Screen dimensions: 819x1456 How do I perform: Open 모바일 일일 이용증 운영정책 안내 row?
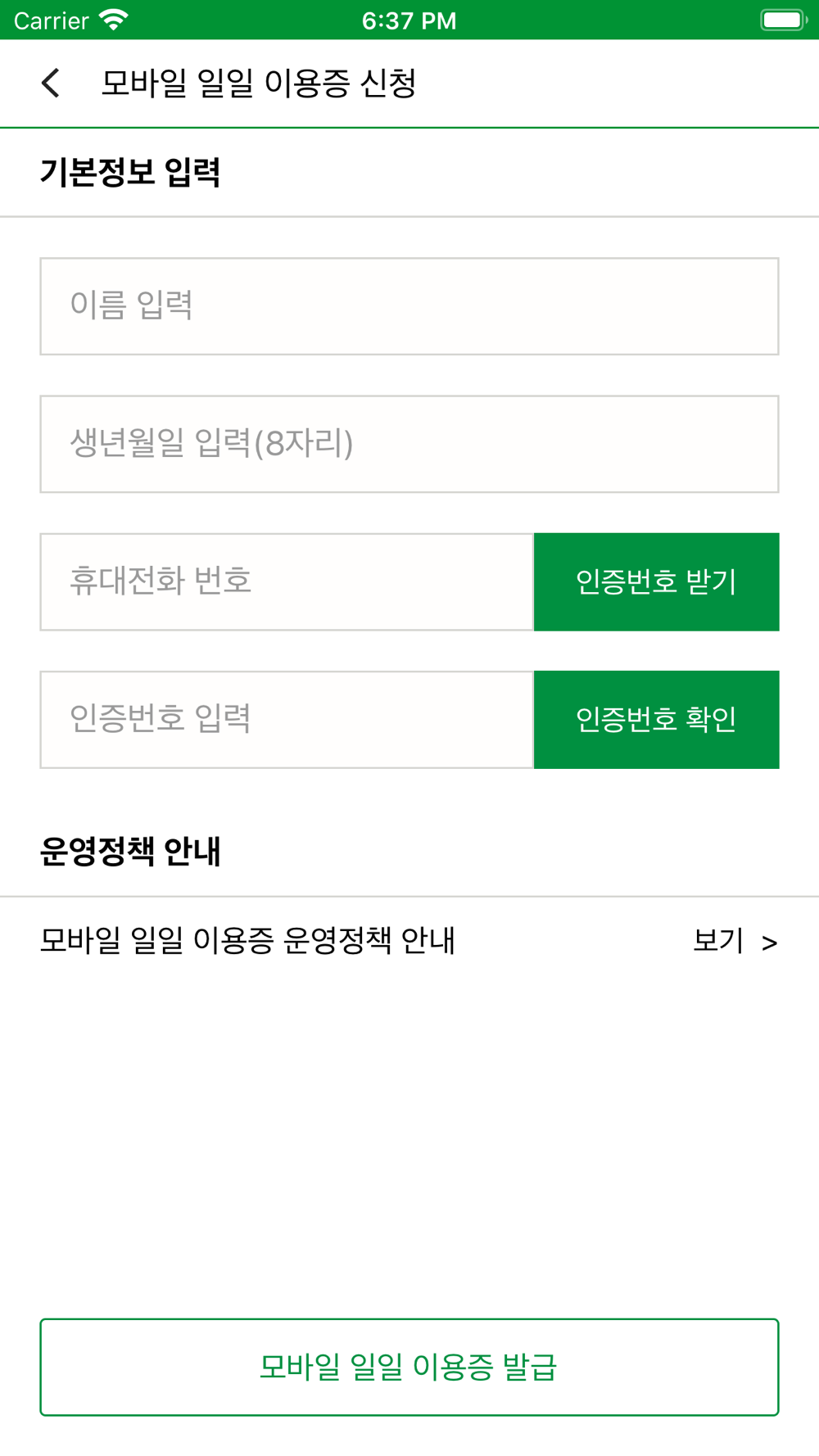pyautogui.click(x=409, y=941)
